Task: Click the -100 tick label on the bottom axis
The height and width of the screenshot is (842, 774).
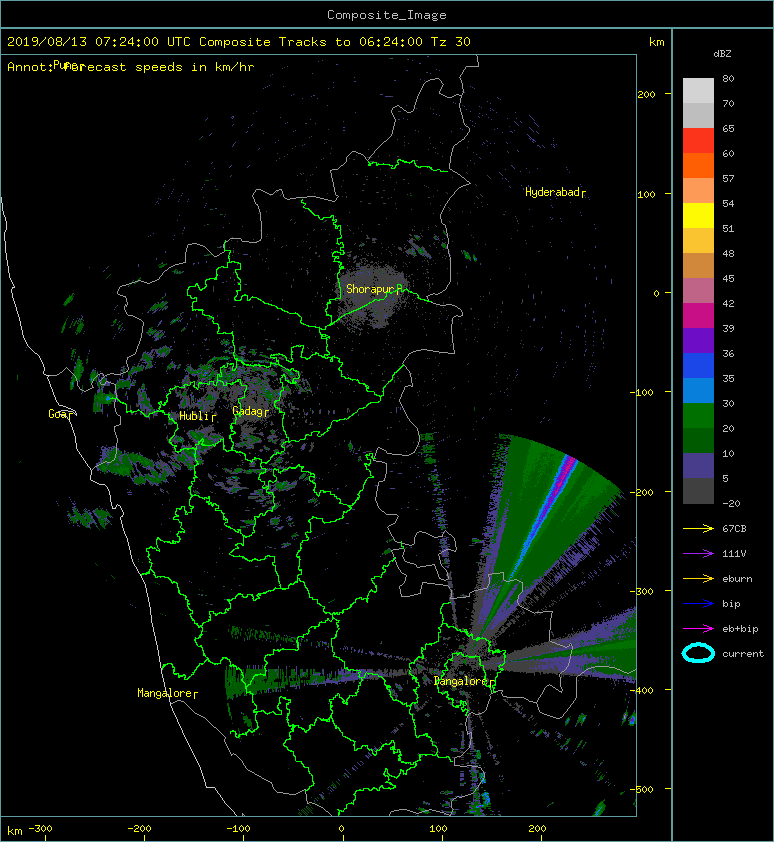Action: [238, 829]
